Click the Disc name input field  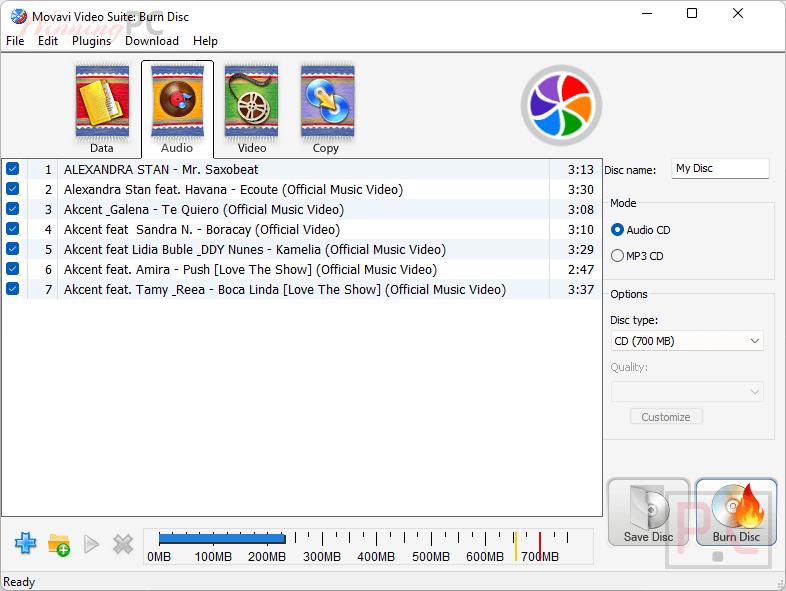pyautogui.click(x=720, y=168)
